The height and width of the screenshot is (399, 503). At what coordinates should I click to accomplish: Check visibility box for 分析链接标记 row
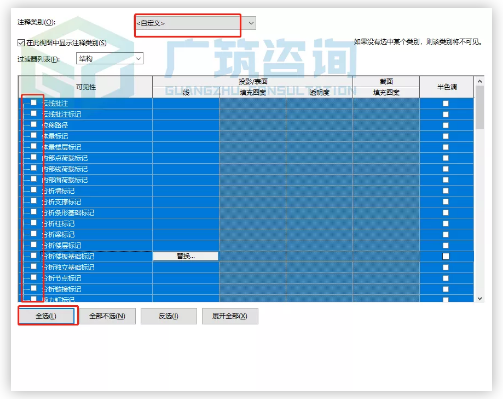point(33,288)
